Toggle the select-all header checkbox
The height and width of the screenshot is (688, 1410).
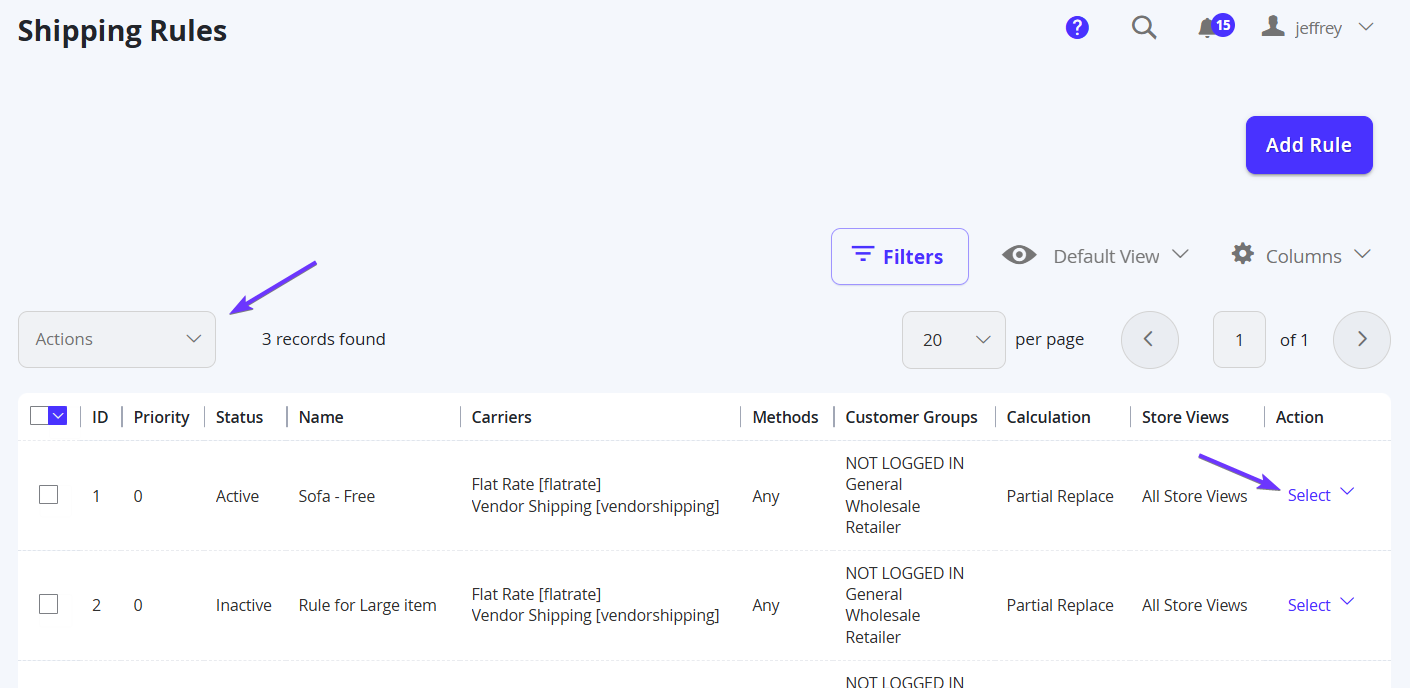point(39,416)
